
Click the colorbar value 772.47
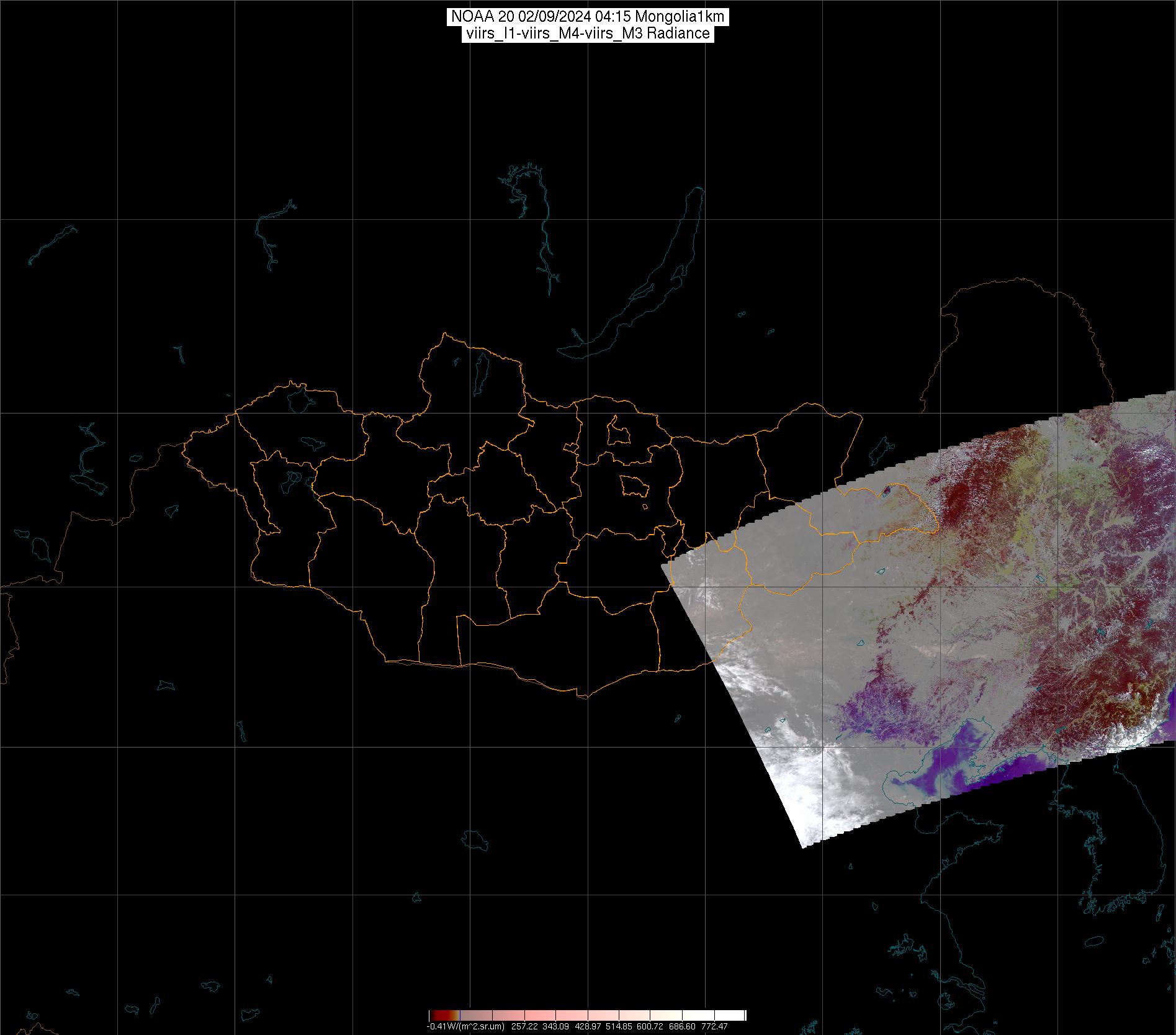(714, 1026)
